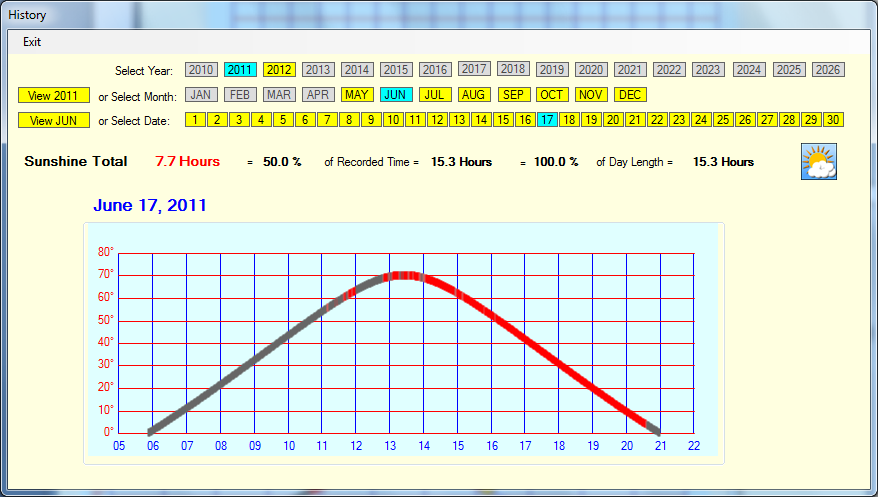Choose date 1
Screen dimensions: 878x497
coord(195,120)
